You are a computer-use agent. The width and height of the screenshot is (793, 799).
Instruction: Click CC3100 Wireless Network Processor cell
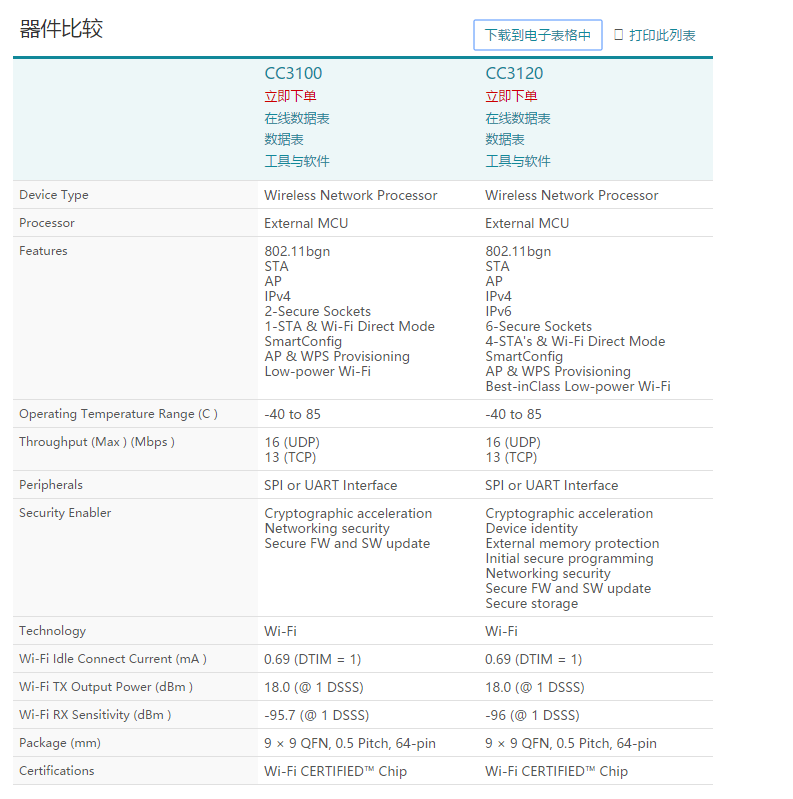351,195
